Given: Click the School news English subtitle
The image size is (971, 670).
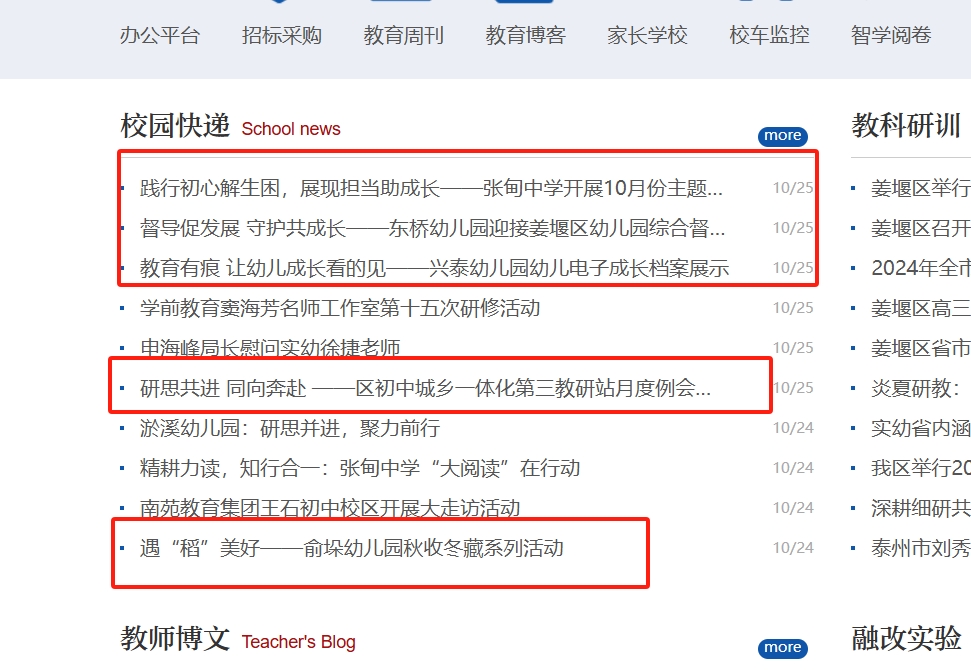Looking at the screenshot, I should (291, 129).
